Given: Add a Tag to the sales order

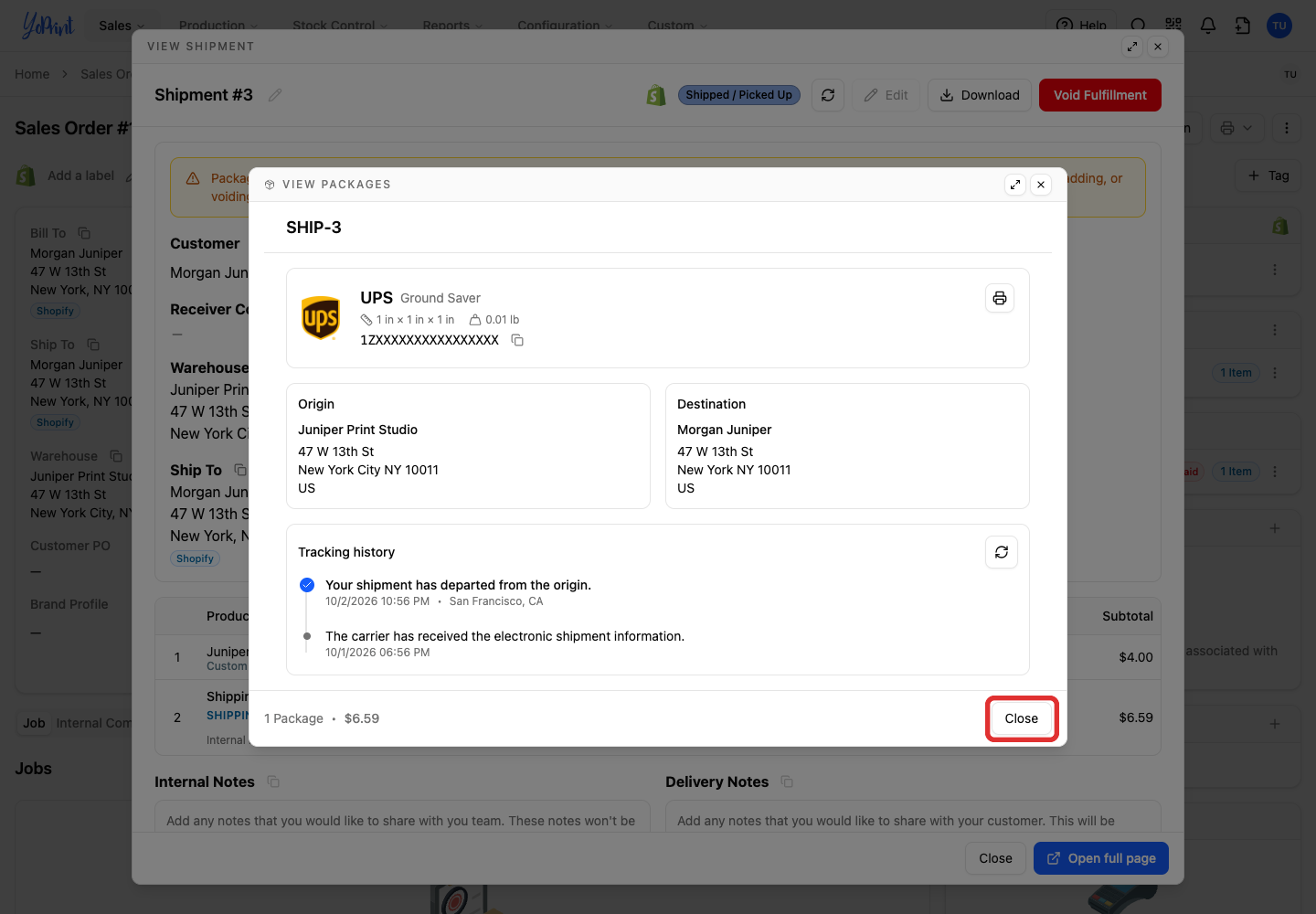Looking at the screenshot, I should pos(1268,175).
